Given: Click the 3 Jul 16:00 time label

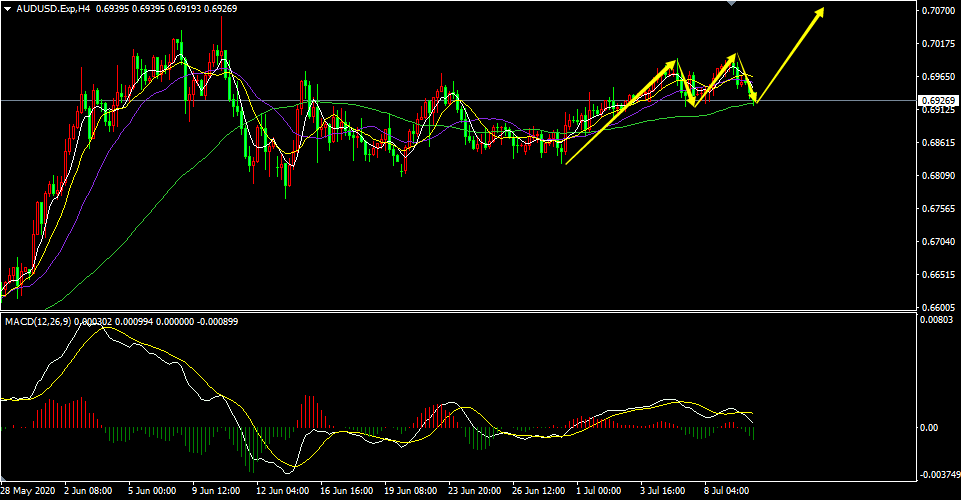Looking at the screenshot, I should pyautogui.click(x=664, y=491).
